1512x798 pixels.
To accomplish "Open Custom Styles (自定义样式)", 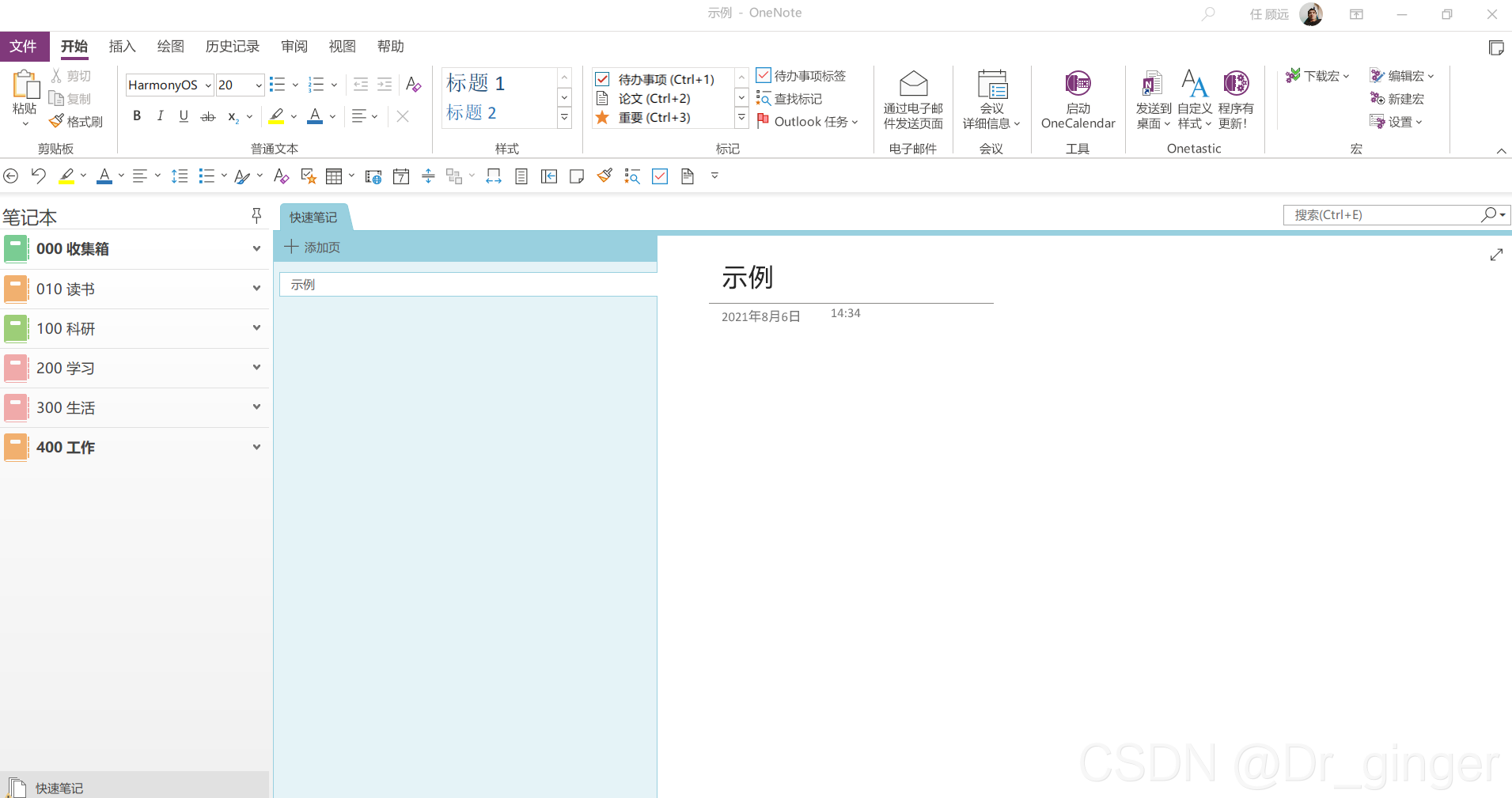I will 1195,100.
